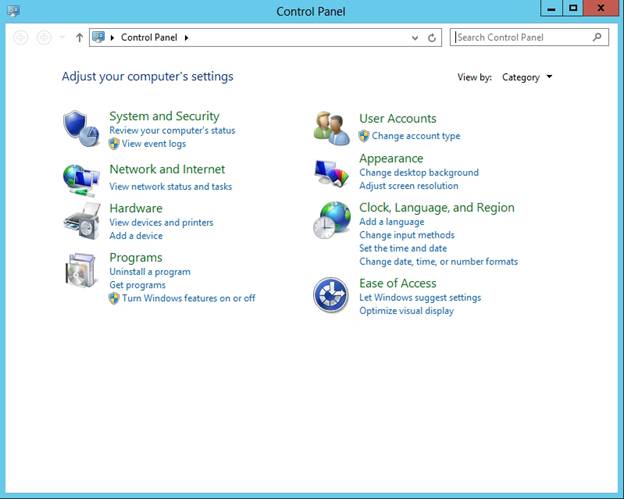Open Clock, Language, and Region heading
The height and width of the screenshot is (499, 624).
[437, 208]
